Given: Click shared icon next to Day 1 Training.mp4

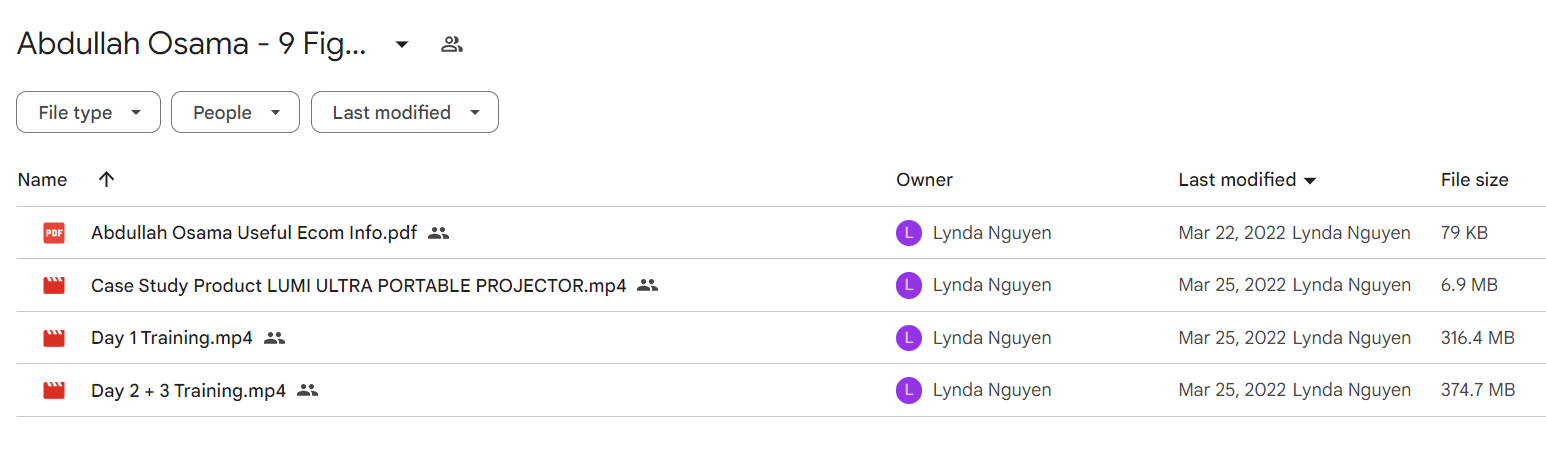Looking at the screenshot, I should click(x=275, y=338).
